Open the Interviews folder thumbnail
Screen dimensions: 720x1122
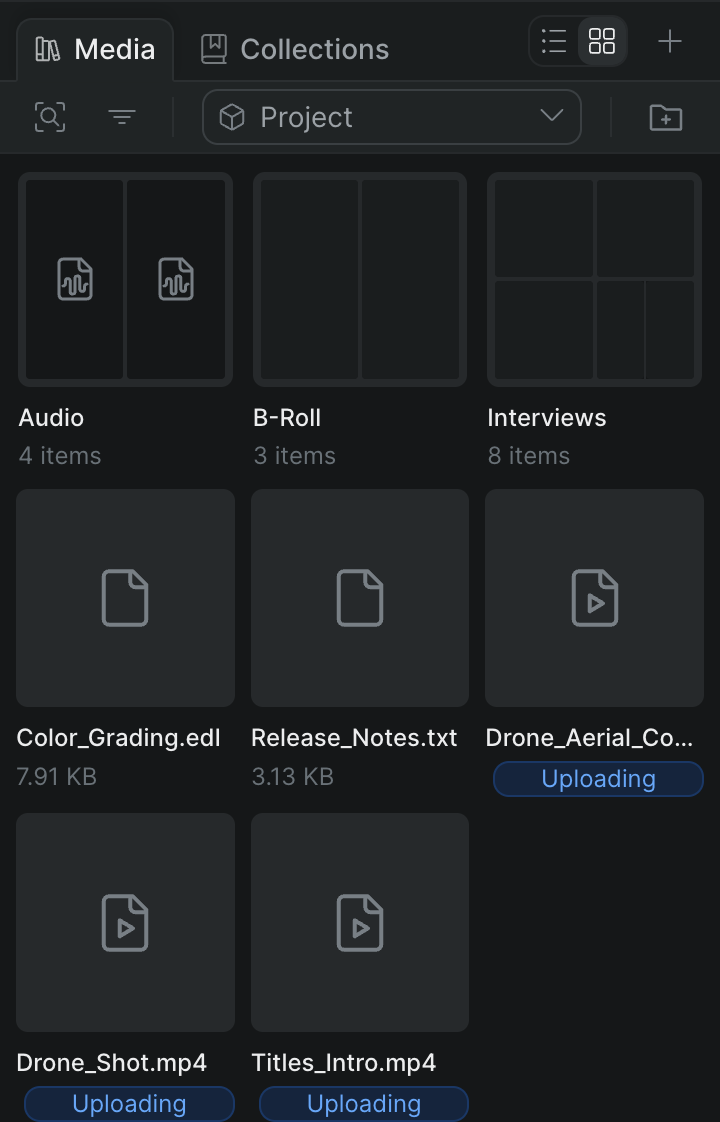click(594, 279)
